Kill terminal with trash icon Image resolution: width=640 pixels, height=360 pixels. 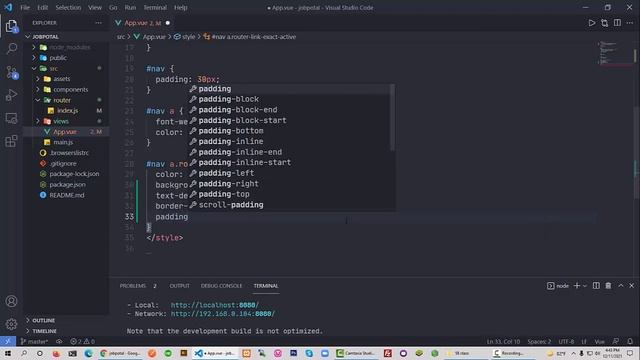click(608, 286)
